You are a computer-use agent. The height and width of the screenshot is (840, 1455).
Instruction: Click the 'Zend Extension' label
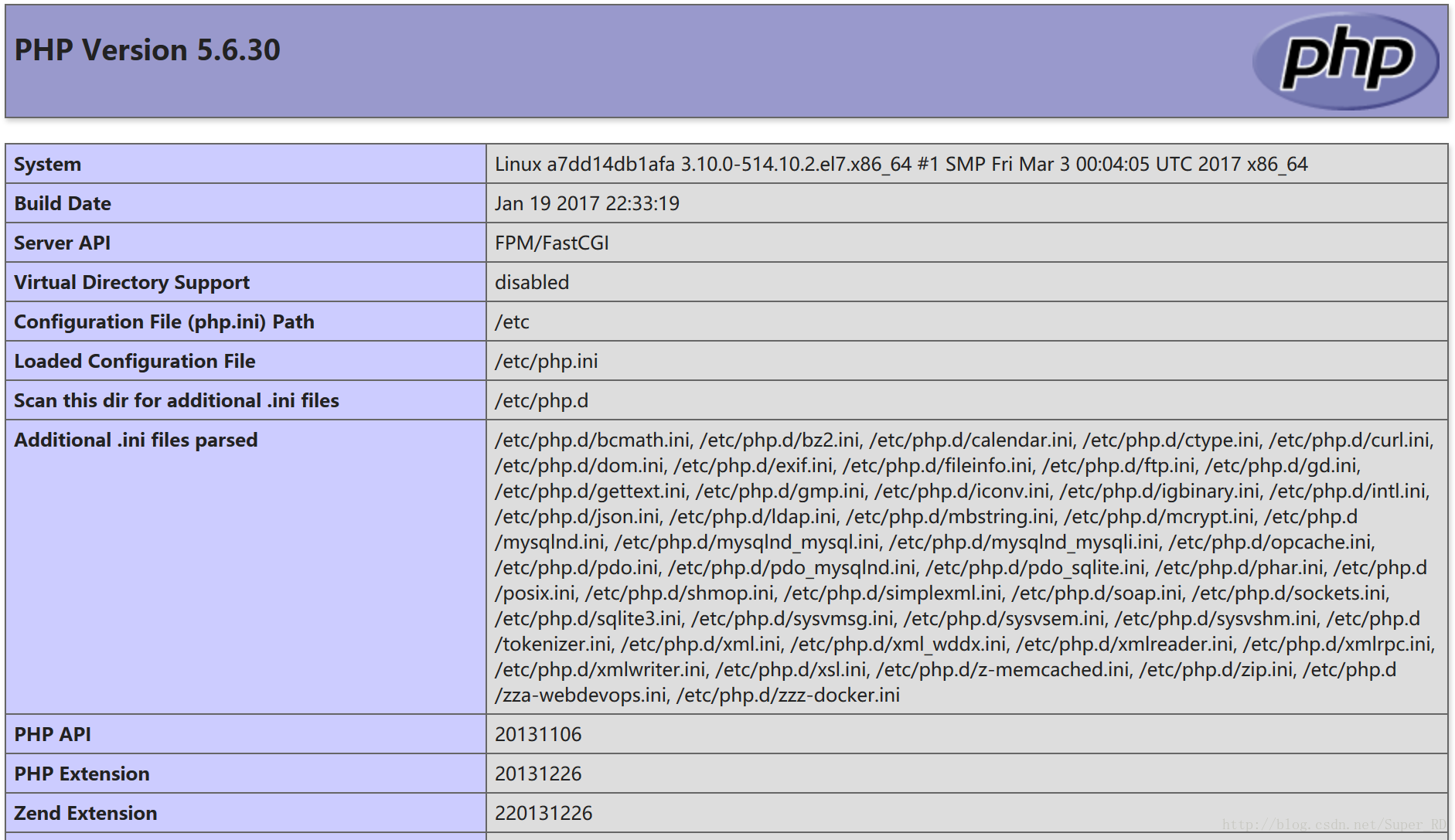click(x=86, y=814)
